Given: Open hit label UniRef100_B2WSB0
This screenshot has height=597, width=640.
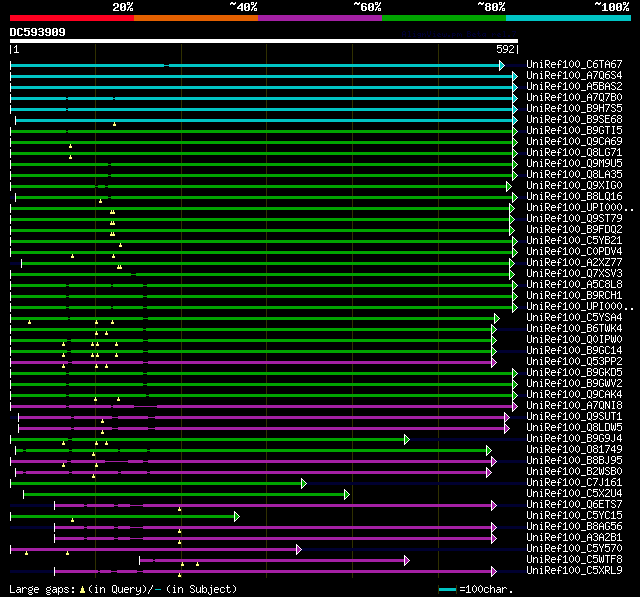Looking at the screenshot, I should coord(574,472).
